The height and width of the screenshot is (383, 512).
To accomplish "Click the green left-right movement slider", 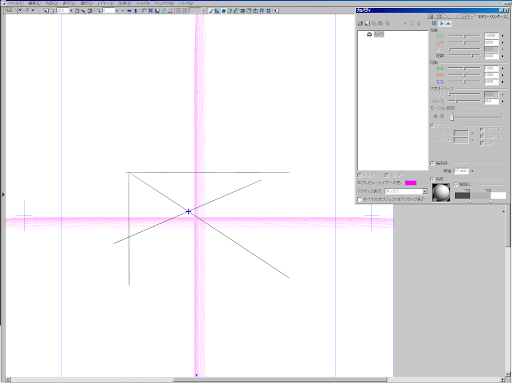I will tap(464, 36).
